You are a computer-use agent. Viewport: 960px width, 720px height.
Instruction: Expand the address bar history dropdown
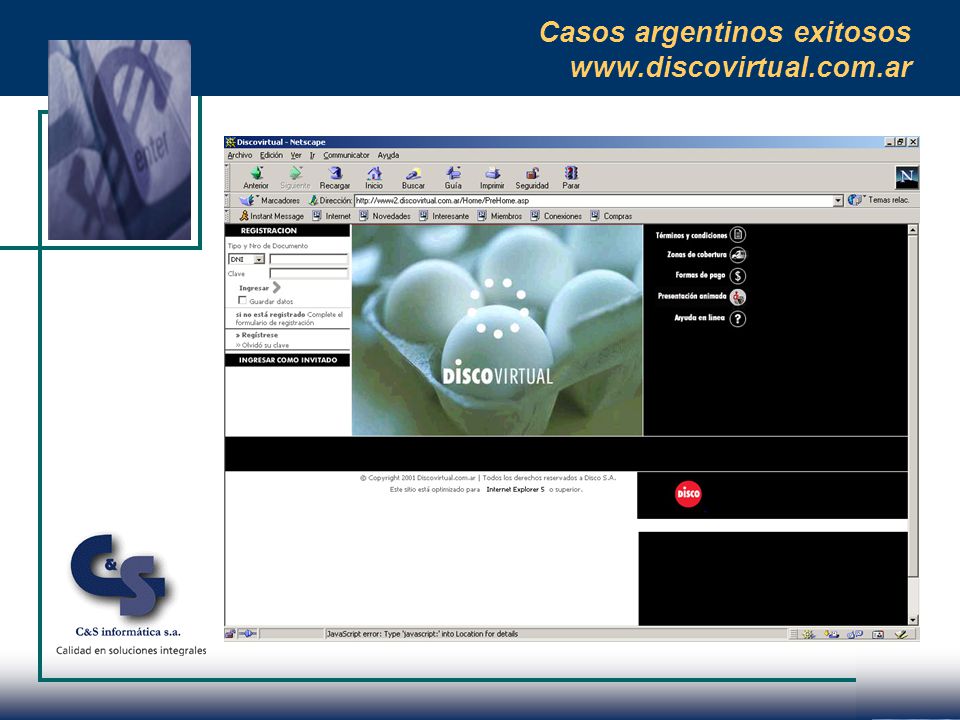point(838,201)
